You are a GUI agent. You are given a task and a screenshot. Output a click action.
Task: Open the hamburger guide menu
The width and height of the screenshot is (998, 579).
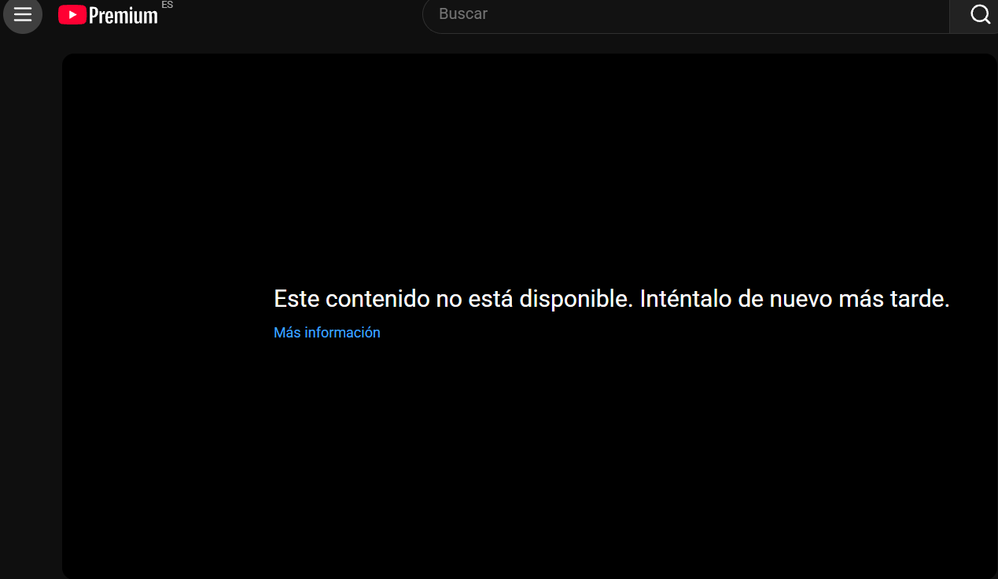22,15
